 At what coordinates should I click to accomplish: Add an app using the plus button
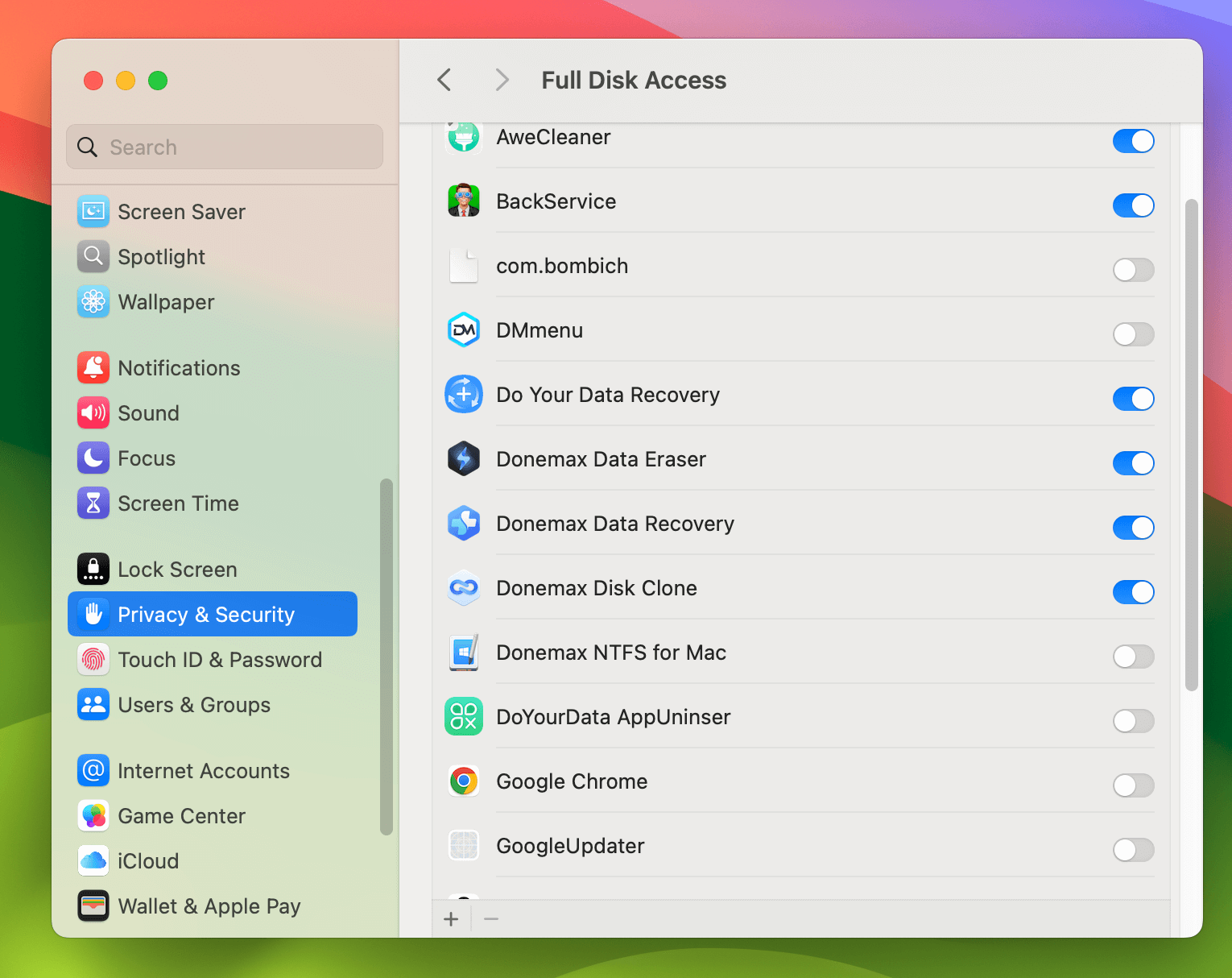(451, 918)
